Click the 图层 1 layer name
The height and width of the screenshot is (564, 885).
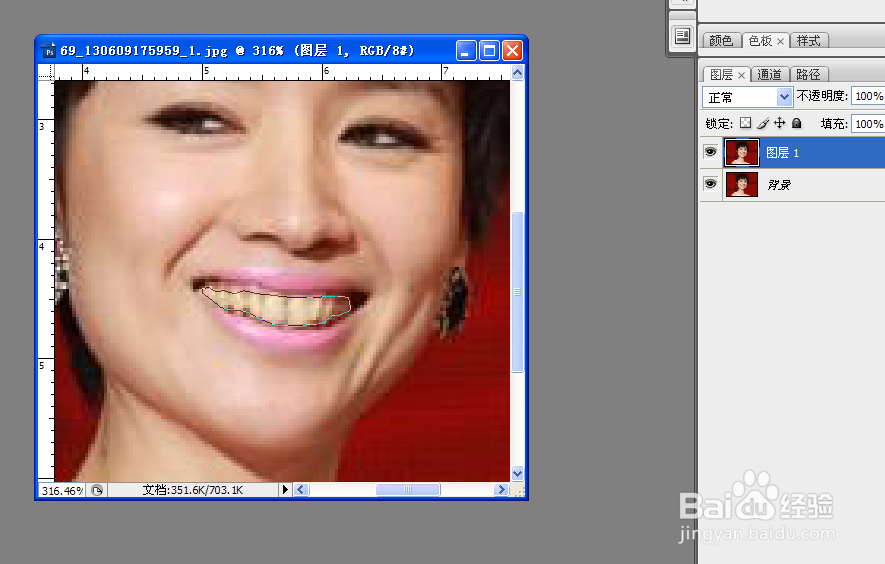click(782, 153)
